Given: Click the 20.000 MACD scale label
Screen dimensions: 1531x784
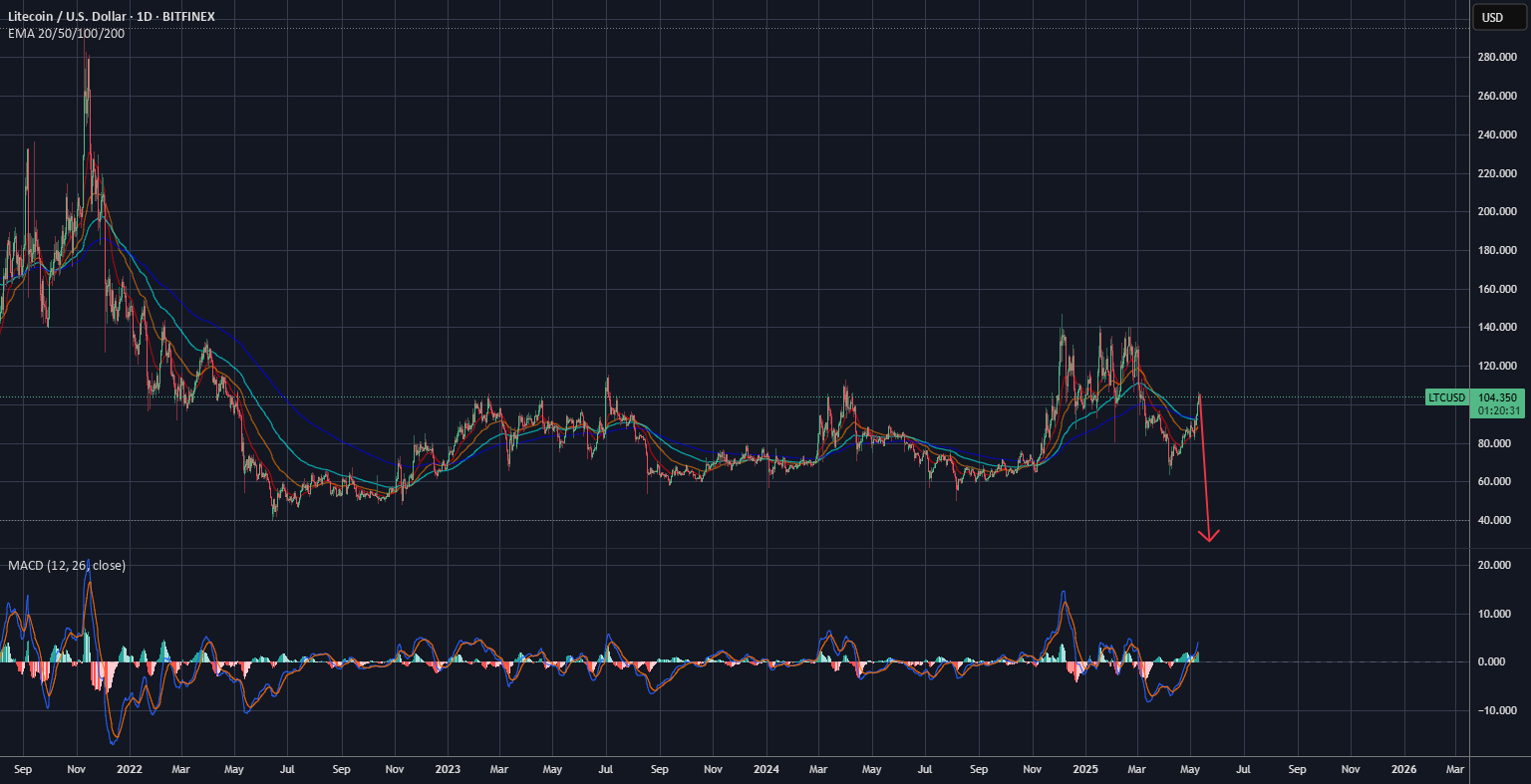Looking at the screenshot, I should point(1497,565).
